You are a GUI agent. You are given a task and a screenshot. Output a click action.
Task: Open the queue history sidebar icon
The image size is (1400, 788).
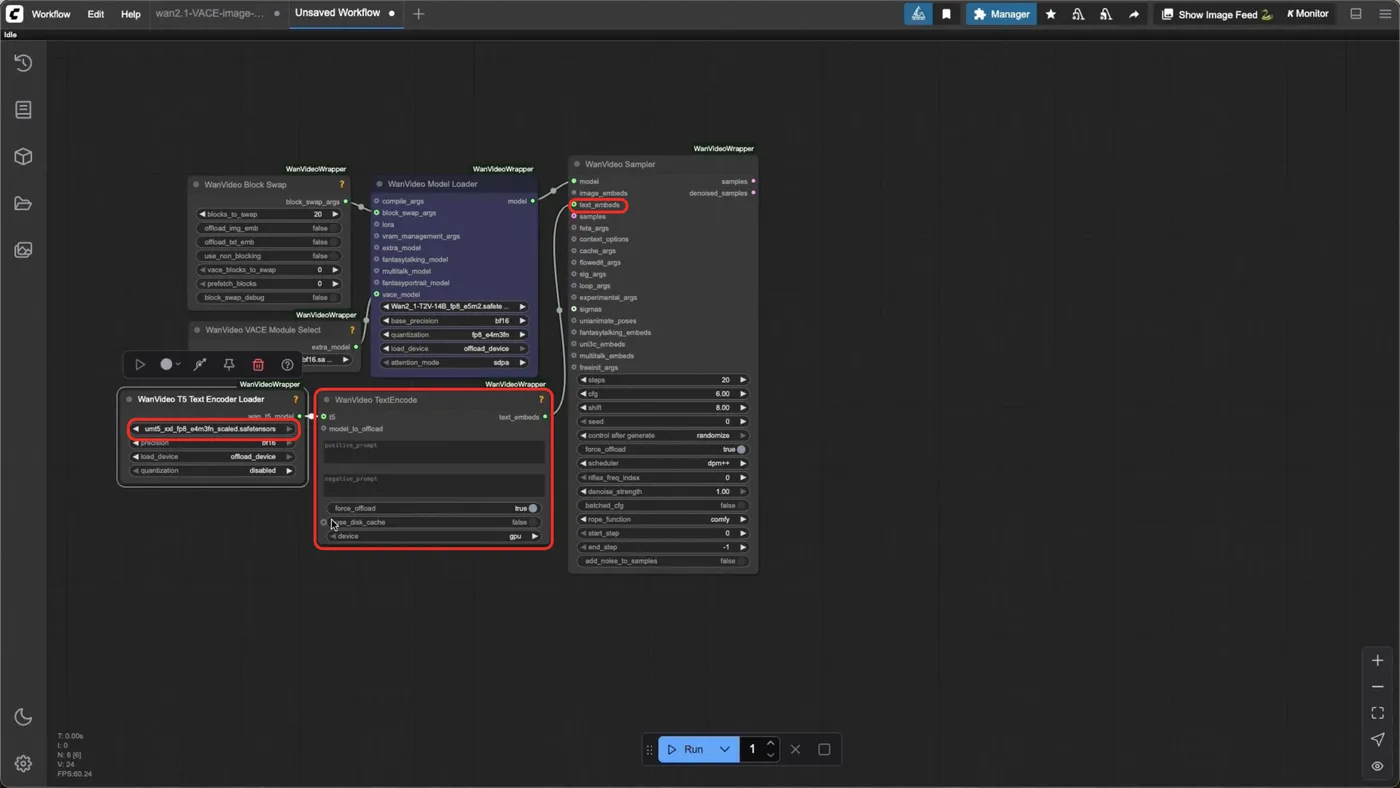[23, 63]
